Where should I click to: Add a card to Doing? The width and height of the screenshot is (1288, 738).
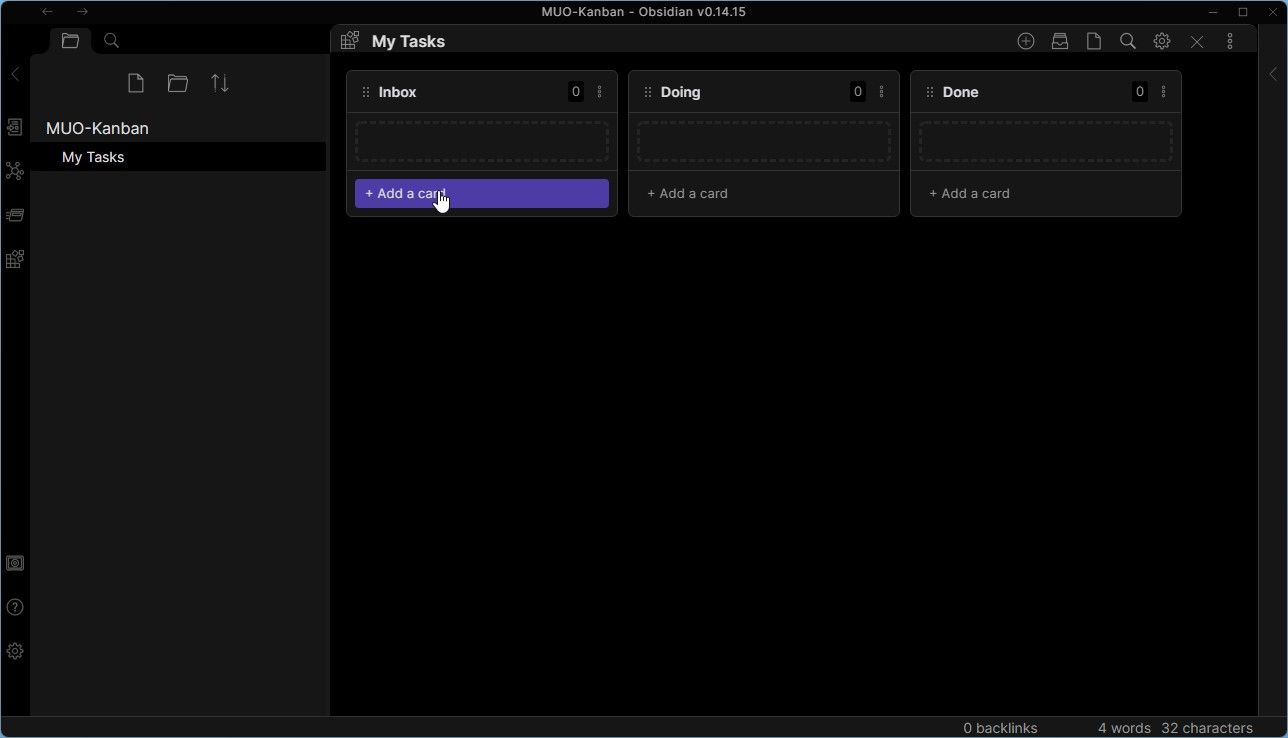(764, 194)
